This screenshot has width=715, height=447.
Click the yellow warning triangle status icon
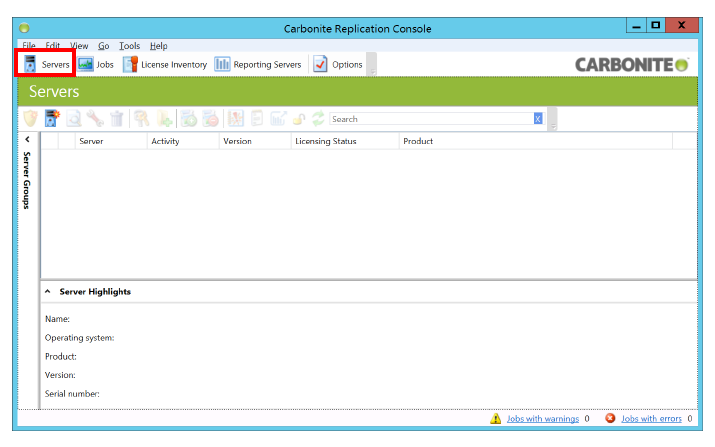pos(496,418)
